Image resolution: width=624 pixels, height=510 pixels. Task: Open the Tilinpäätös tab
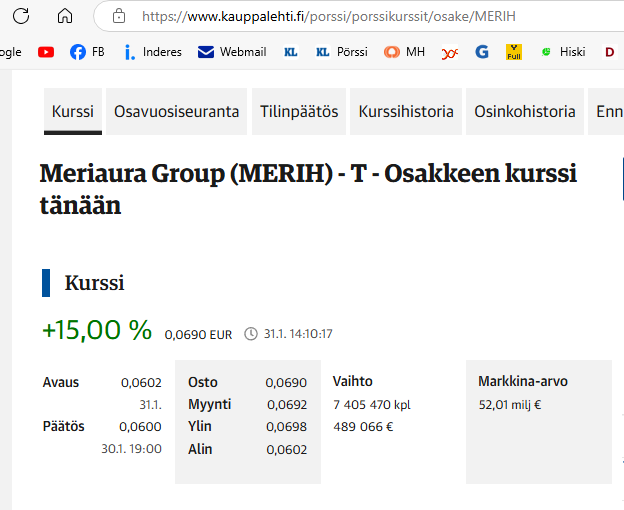[299, 112]
